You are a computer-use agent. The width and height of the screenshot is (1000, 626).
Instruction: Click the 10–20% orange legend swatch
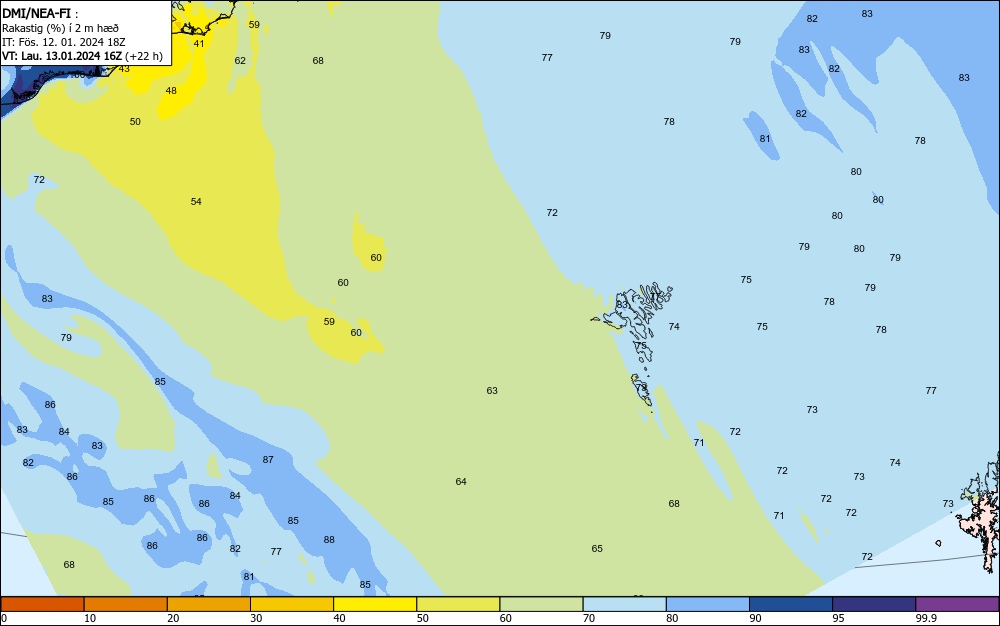(x=126, y=604)
